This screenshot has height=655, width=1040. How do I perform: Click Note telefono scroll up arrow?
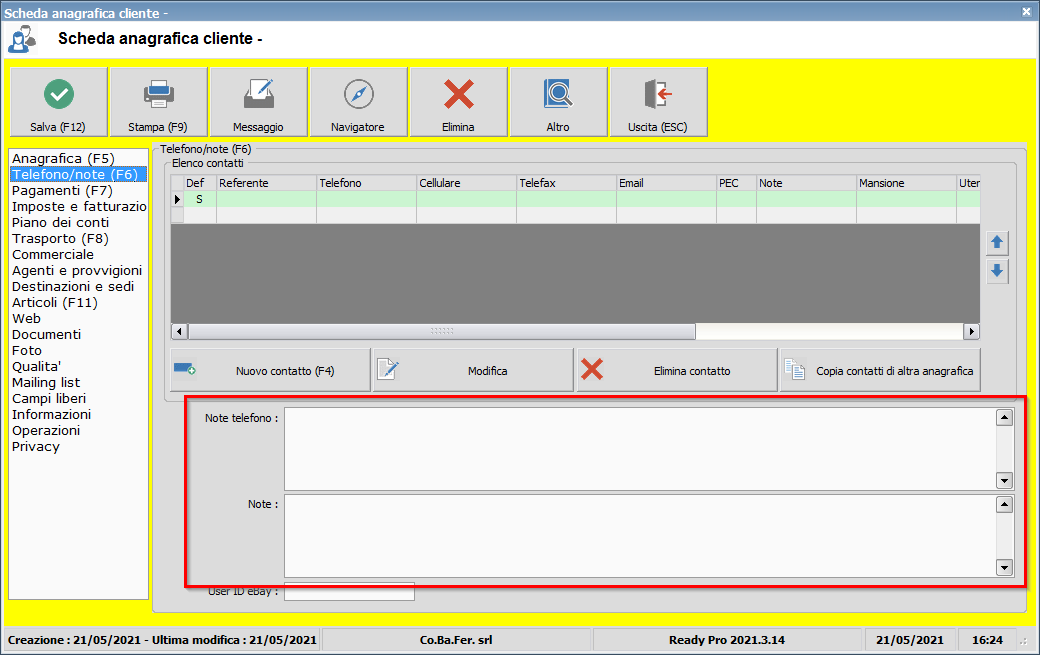pyautogui.click(x=1004, y=418)
